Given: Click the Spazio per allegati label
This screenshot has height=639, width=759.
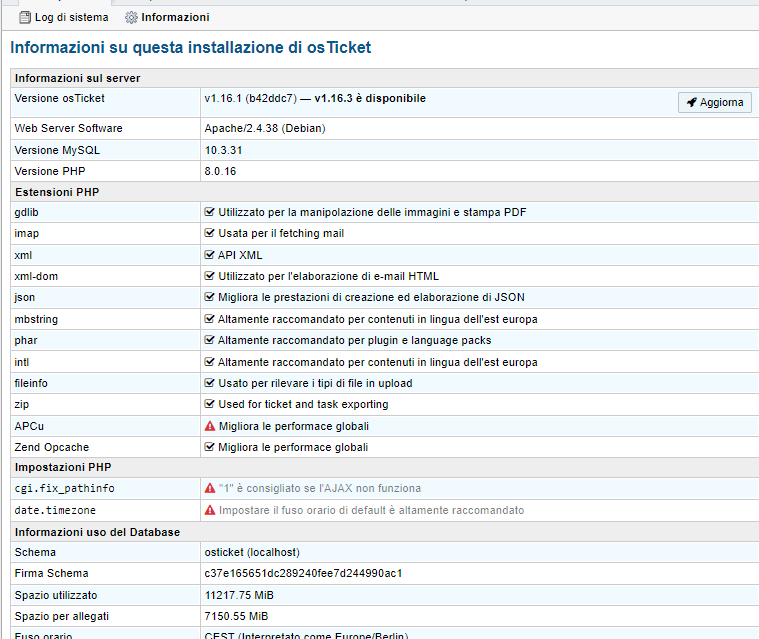Looking at the screenshot, I should [61, 616].
